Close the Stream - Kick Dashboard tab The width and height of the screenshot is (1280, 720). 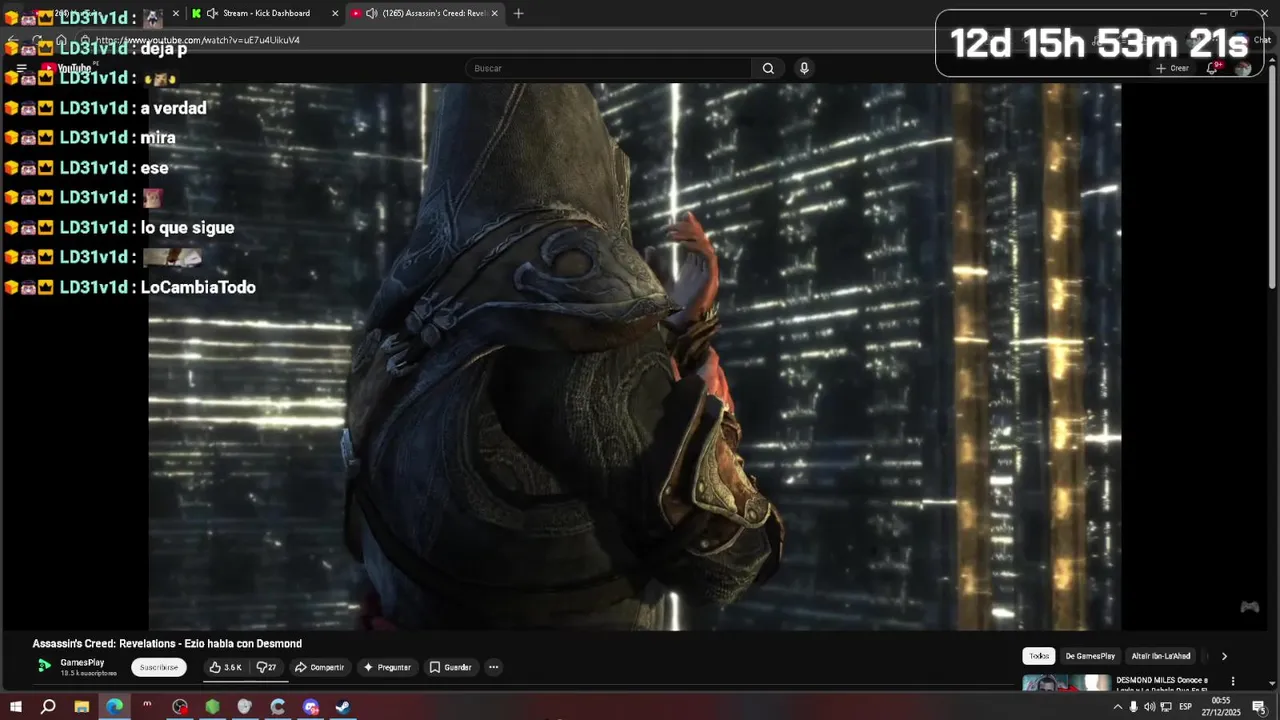(x=335, y=13)
